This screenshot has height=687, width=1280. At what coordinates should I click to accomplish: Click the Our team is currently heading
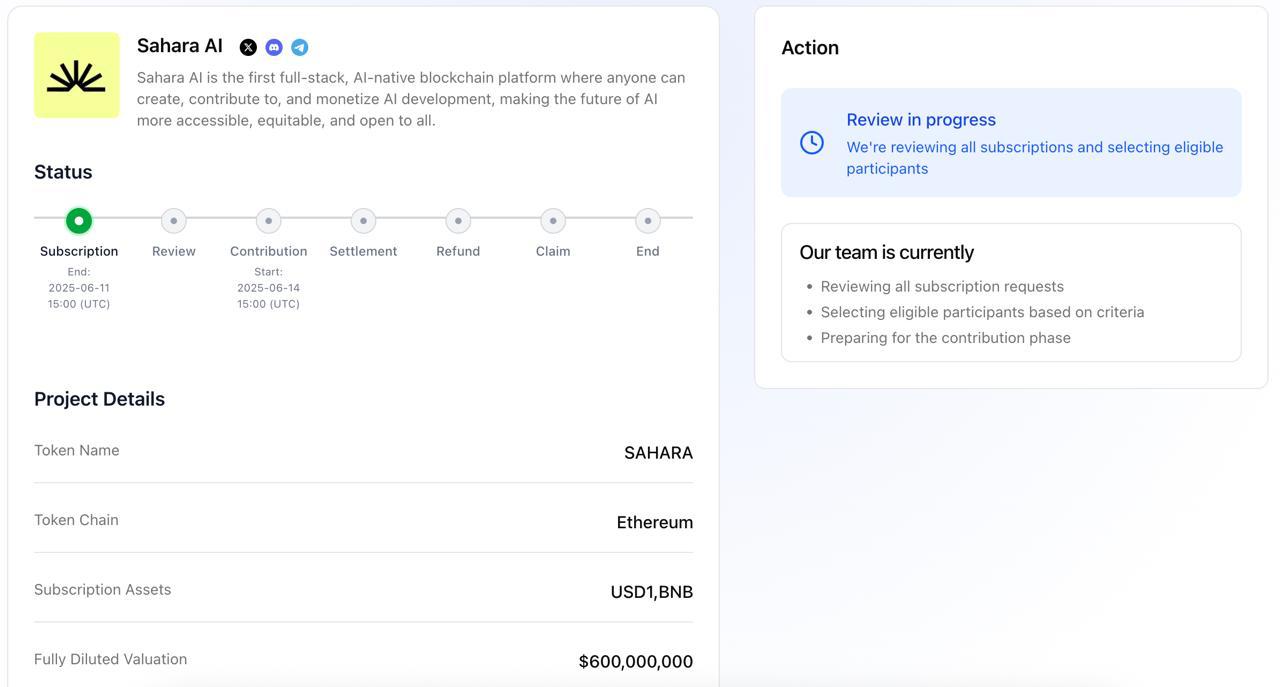coord(887,252)
